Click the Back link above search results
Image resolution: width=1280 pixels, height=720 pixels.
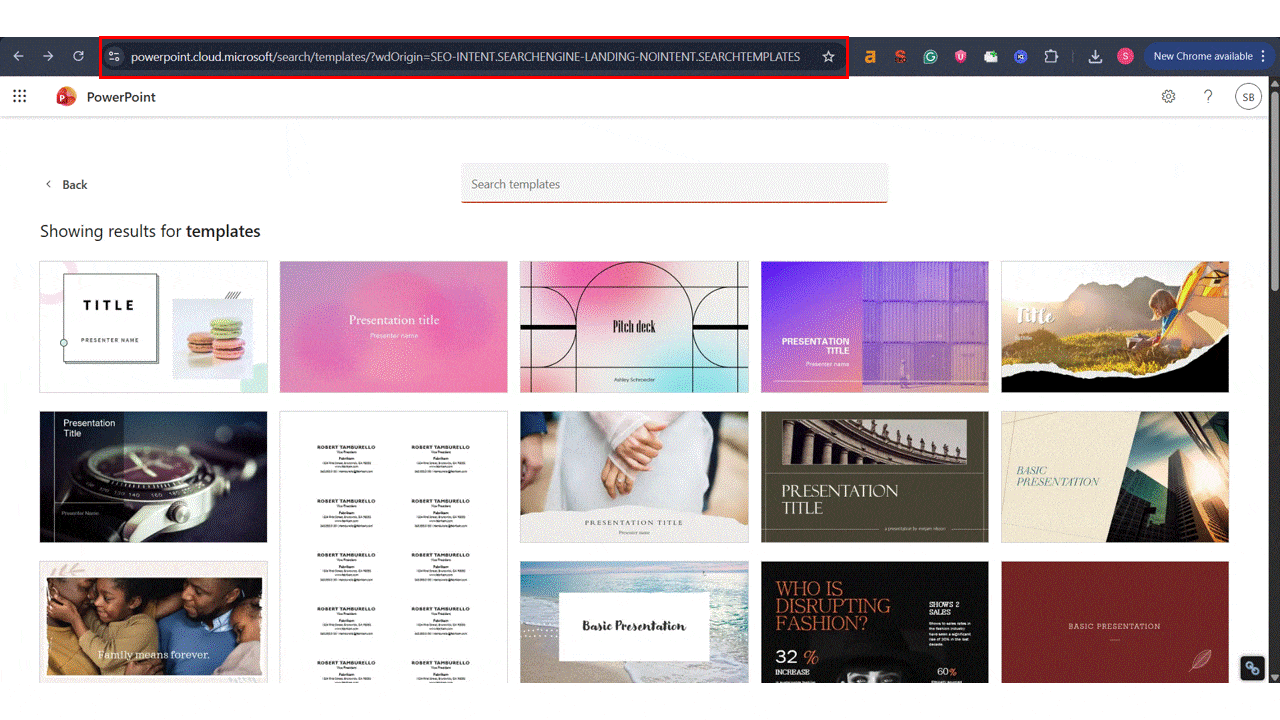pos(66,184)
